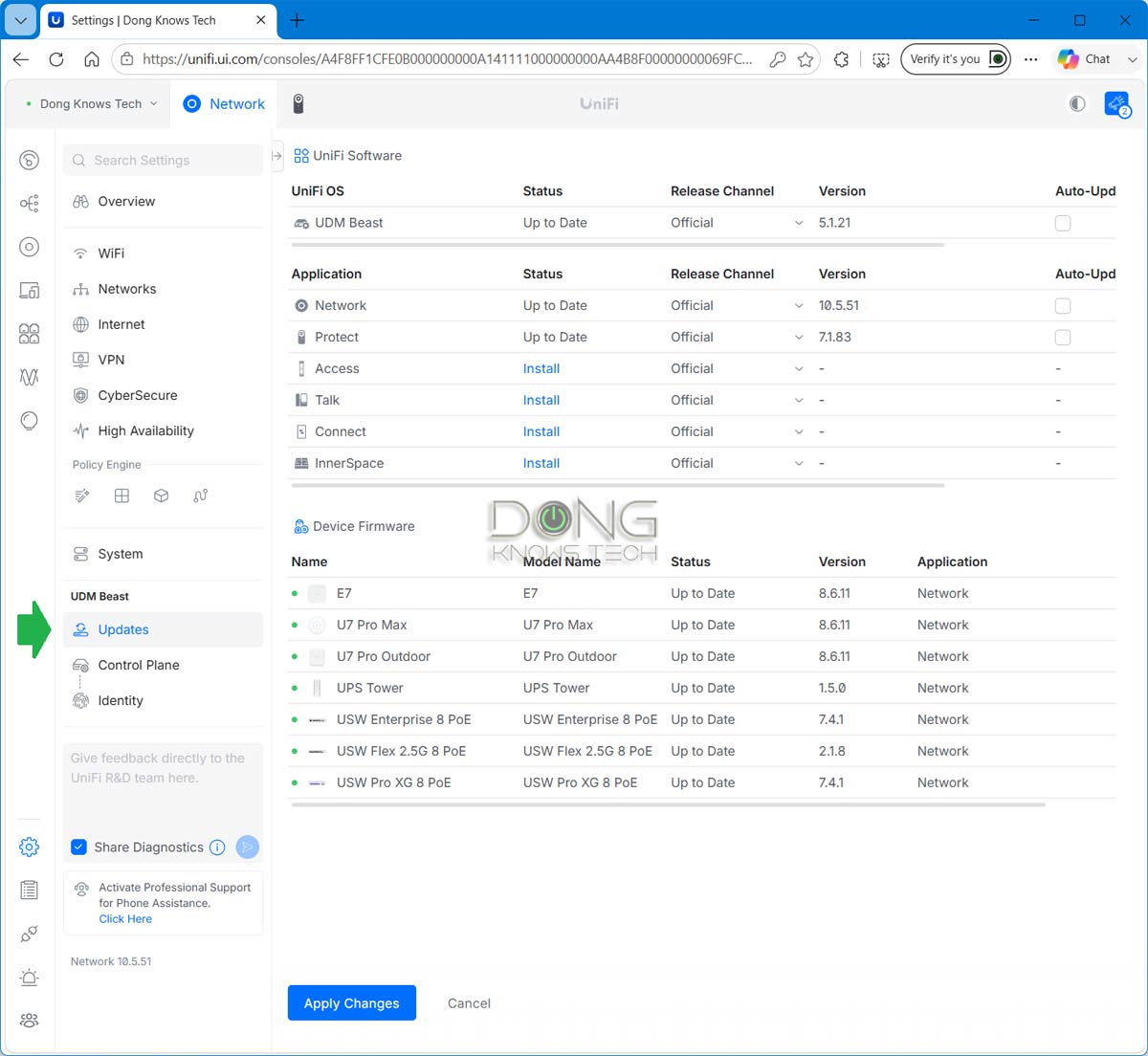Toggle Share Diagnostics checkbox
Viewport: 1148px width, 1056px height.
pos(79,847)
